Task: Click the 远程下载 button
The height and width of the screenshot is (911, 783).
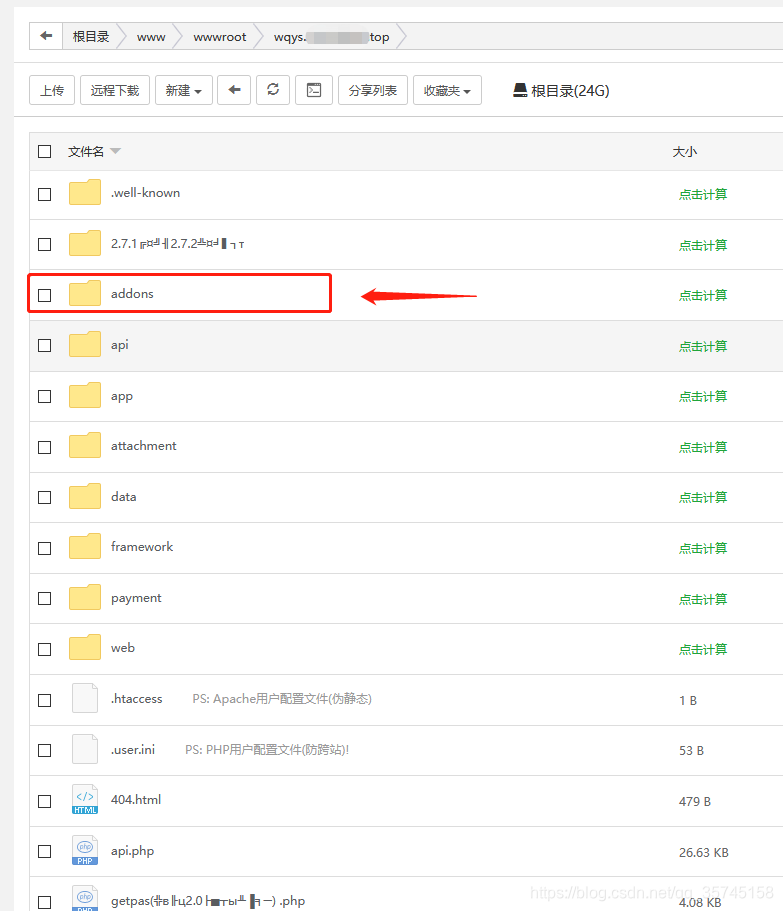Action: 115,90
